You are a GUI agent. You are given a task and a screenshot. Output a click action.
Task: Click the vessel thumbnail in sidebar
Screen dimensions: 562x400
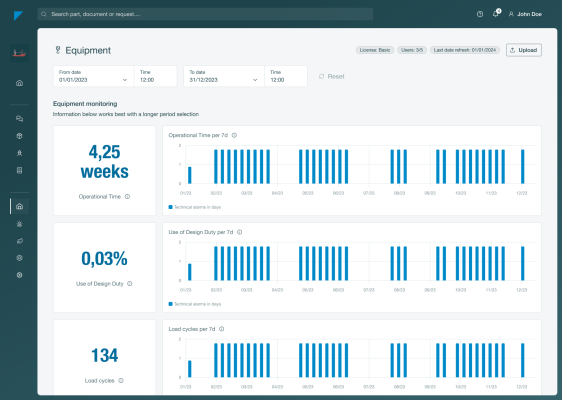point(19,53)
